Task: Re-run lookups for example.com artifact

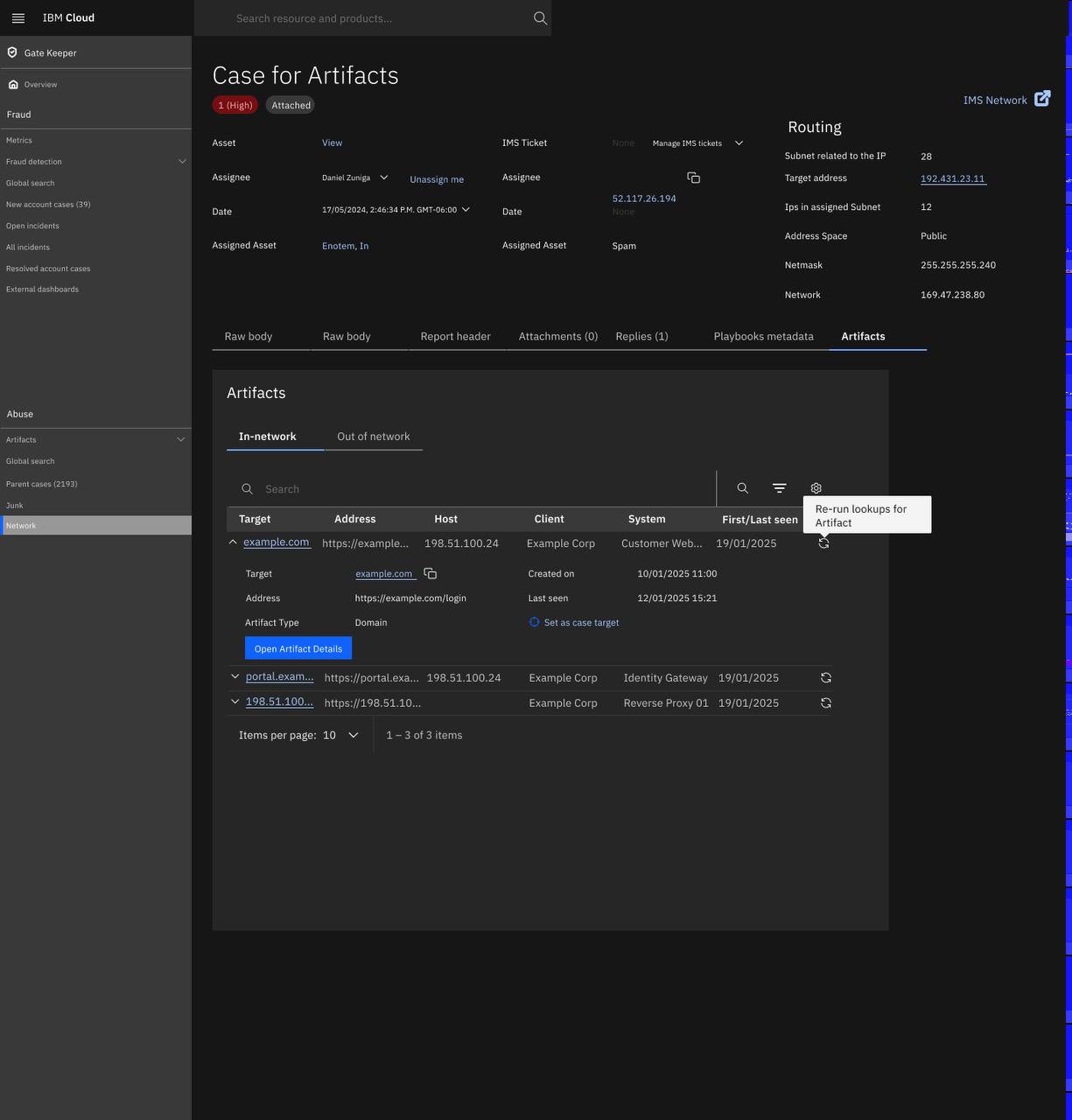Action: 823,543
